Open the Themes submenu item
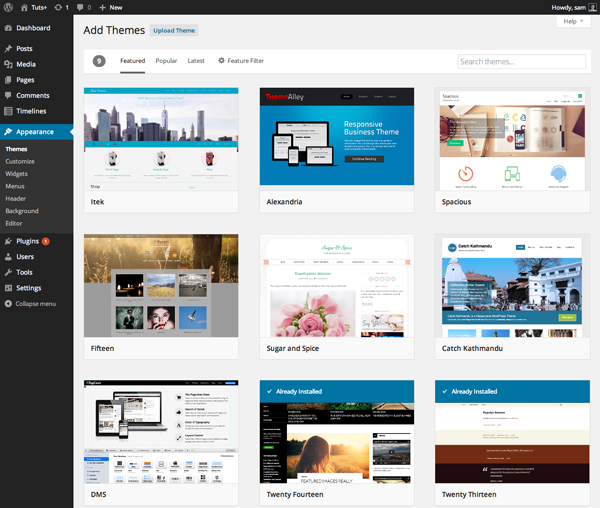This screenshot has height=508, width=600. click(x=16, y=149)
